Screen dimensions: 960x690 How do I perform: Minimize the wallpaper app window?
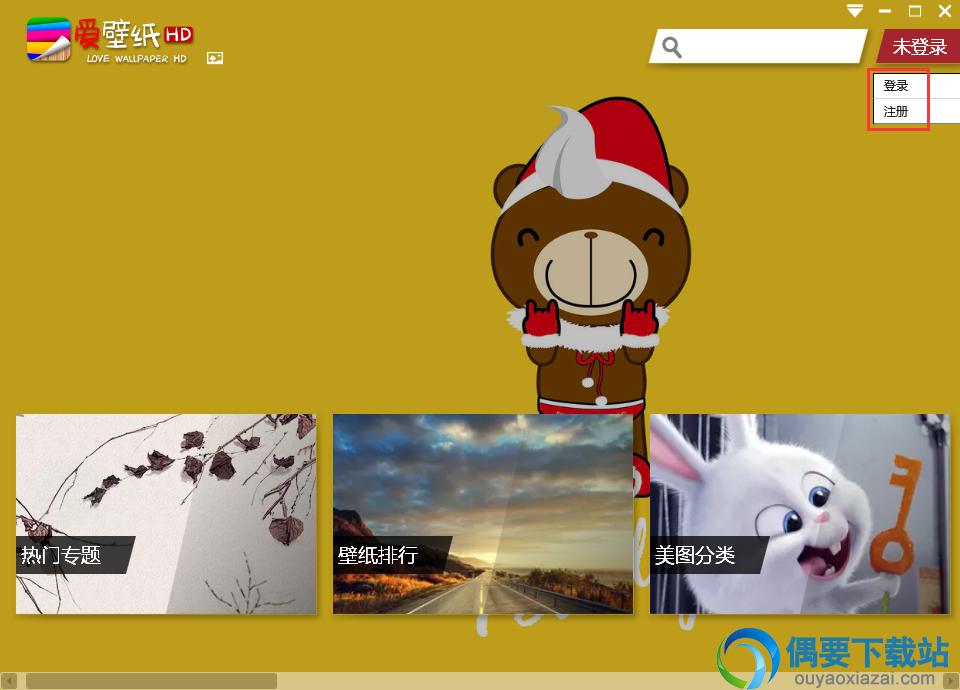click(885, 11)
